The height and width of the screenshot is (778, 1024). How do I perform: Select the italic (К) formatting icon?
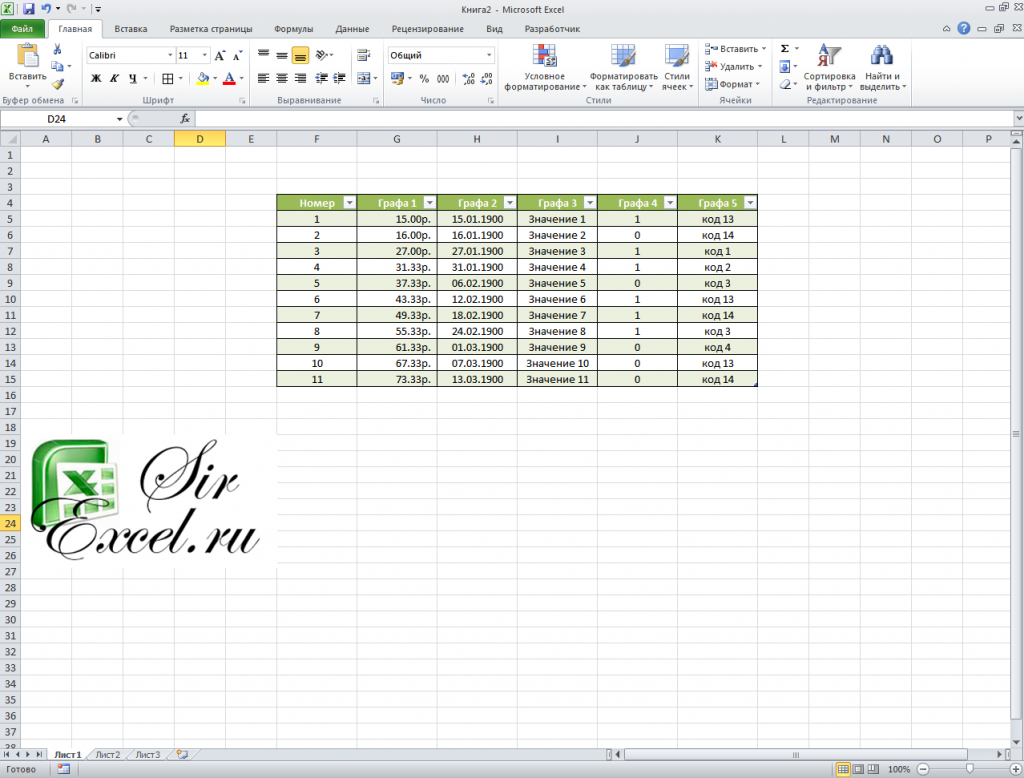113,78
